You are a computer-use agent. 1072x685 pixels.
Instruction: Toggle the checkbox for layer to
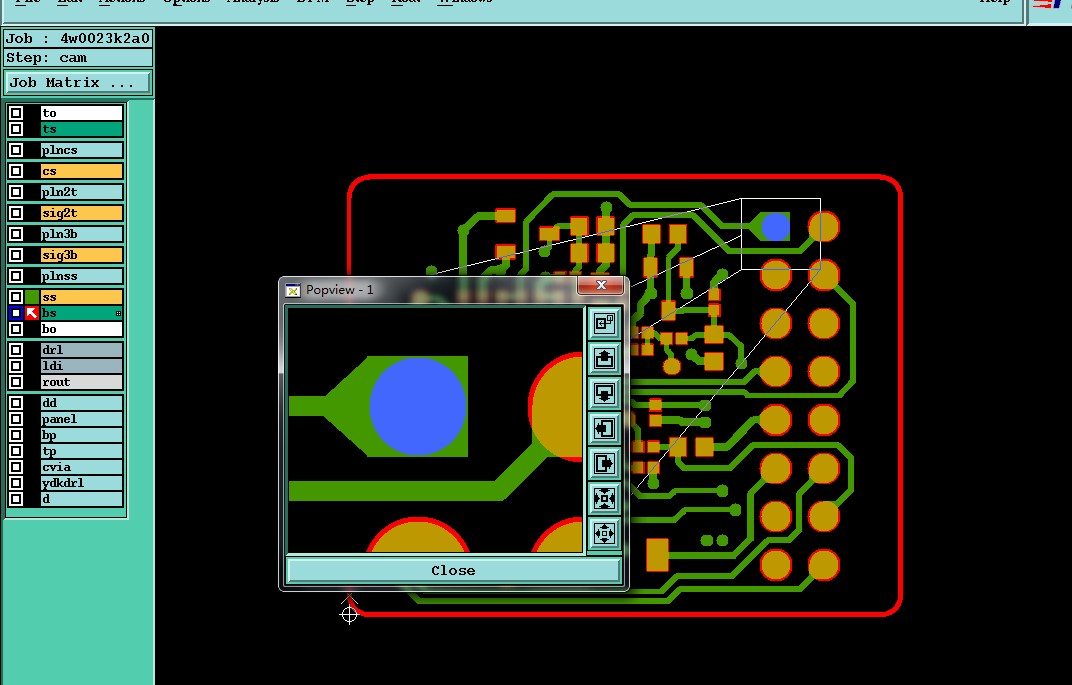point(16,113)
